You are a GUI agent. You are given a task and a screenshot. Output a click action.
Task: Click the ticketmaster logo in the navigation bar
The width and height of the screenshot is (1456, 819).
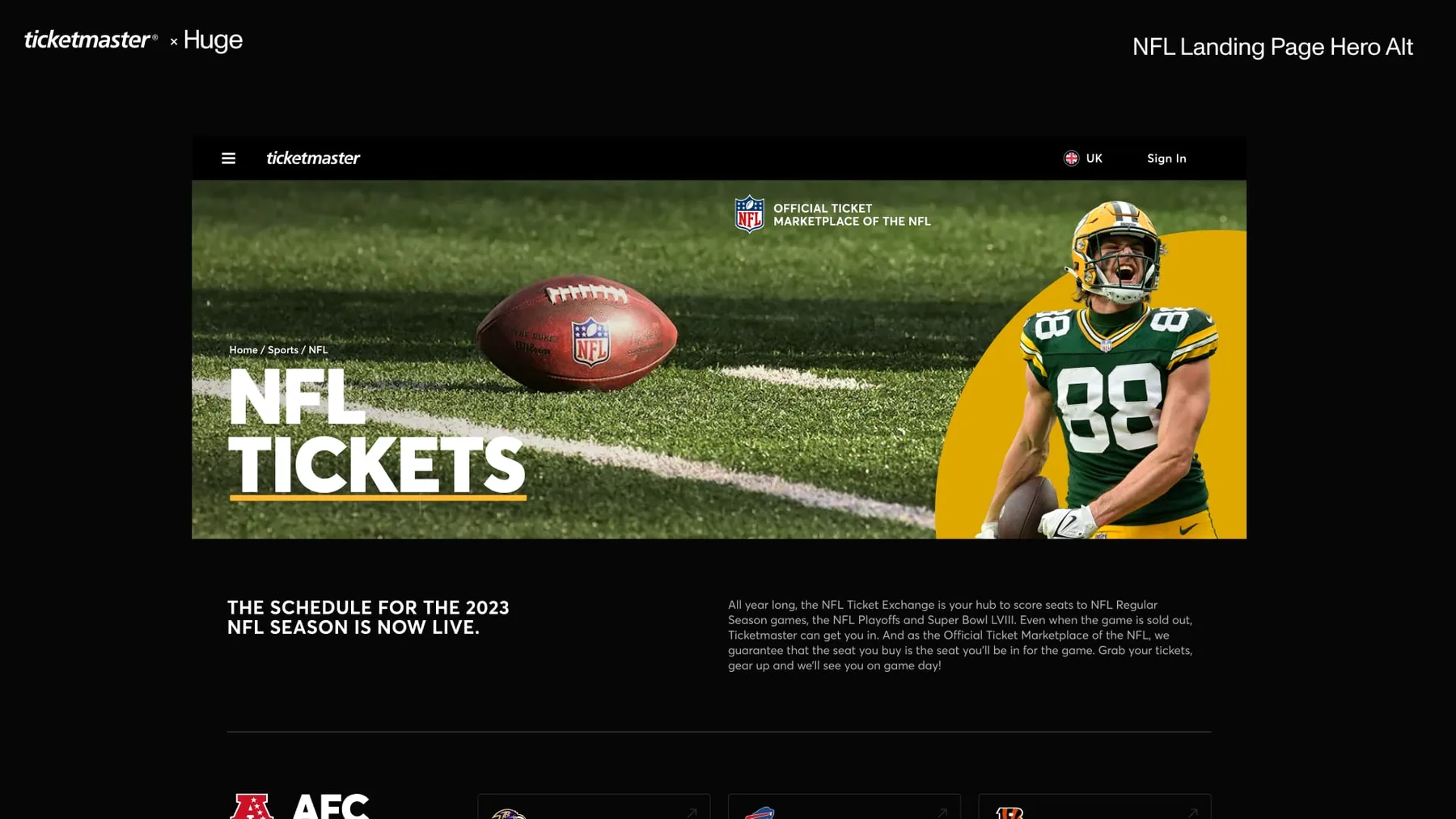tap(313, 158)
